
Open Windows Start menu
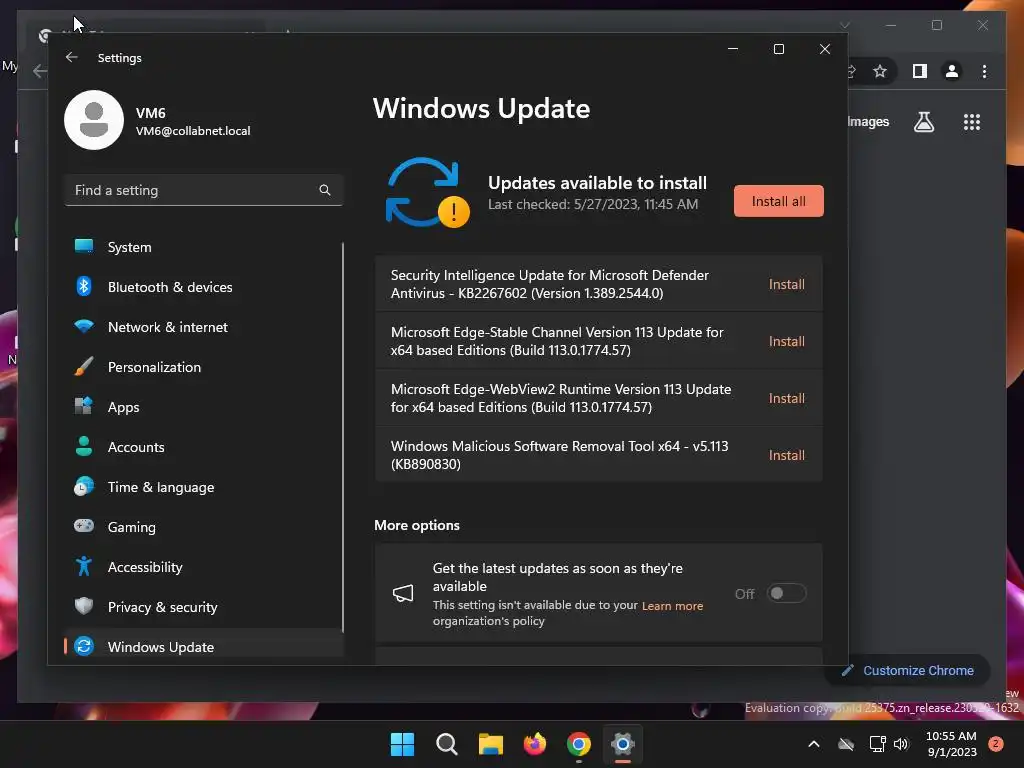[x=402, y=744]
